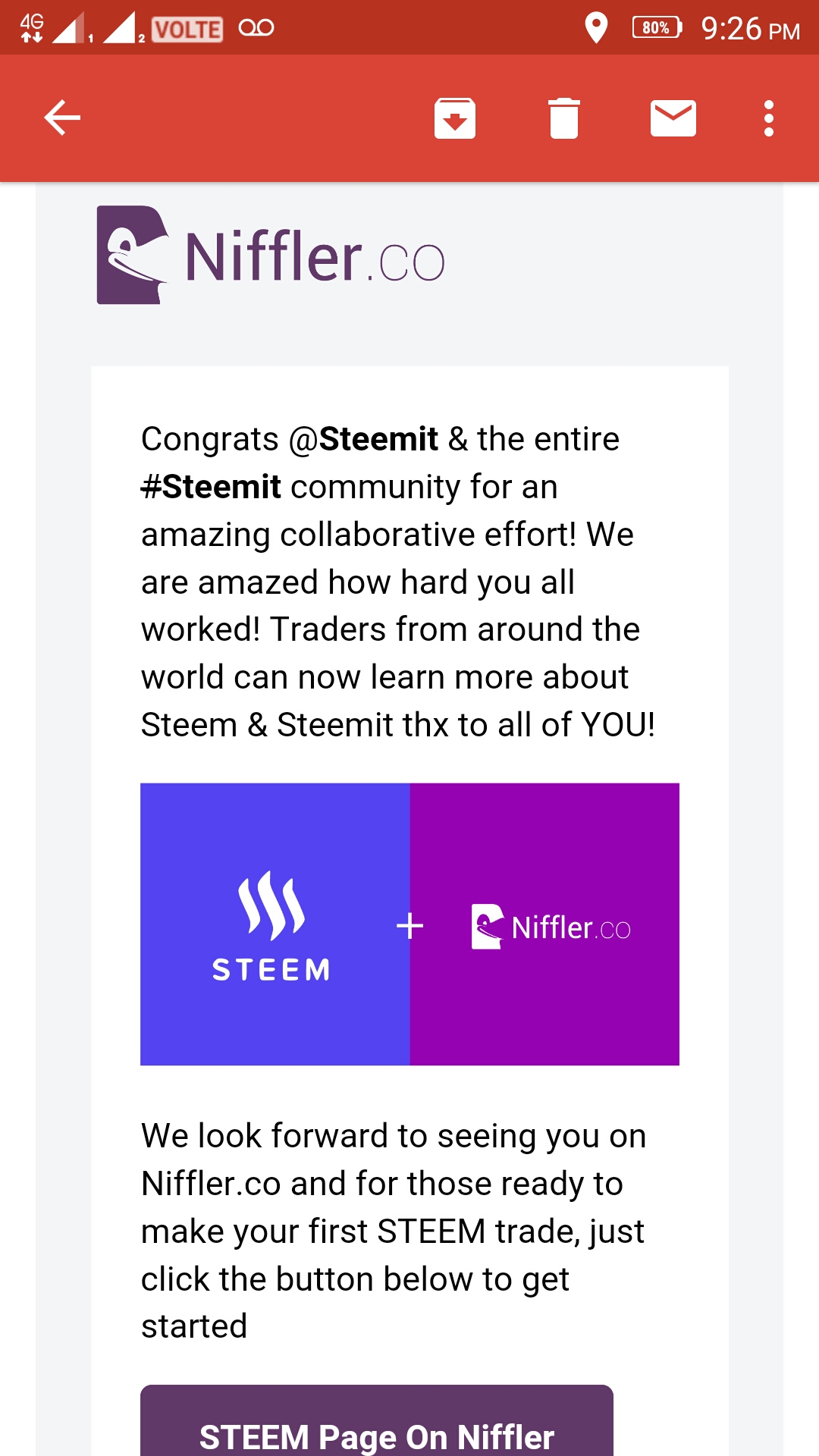This screenshot has width=819, height=1456.
Task: Delete the email with the trash icon
Action: point(564,118)
